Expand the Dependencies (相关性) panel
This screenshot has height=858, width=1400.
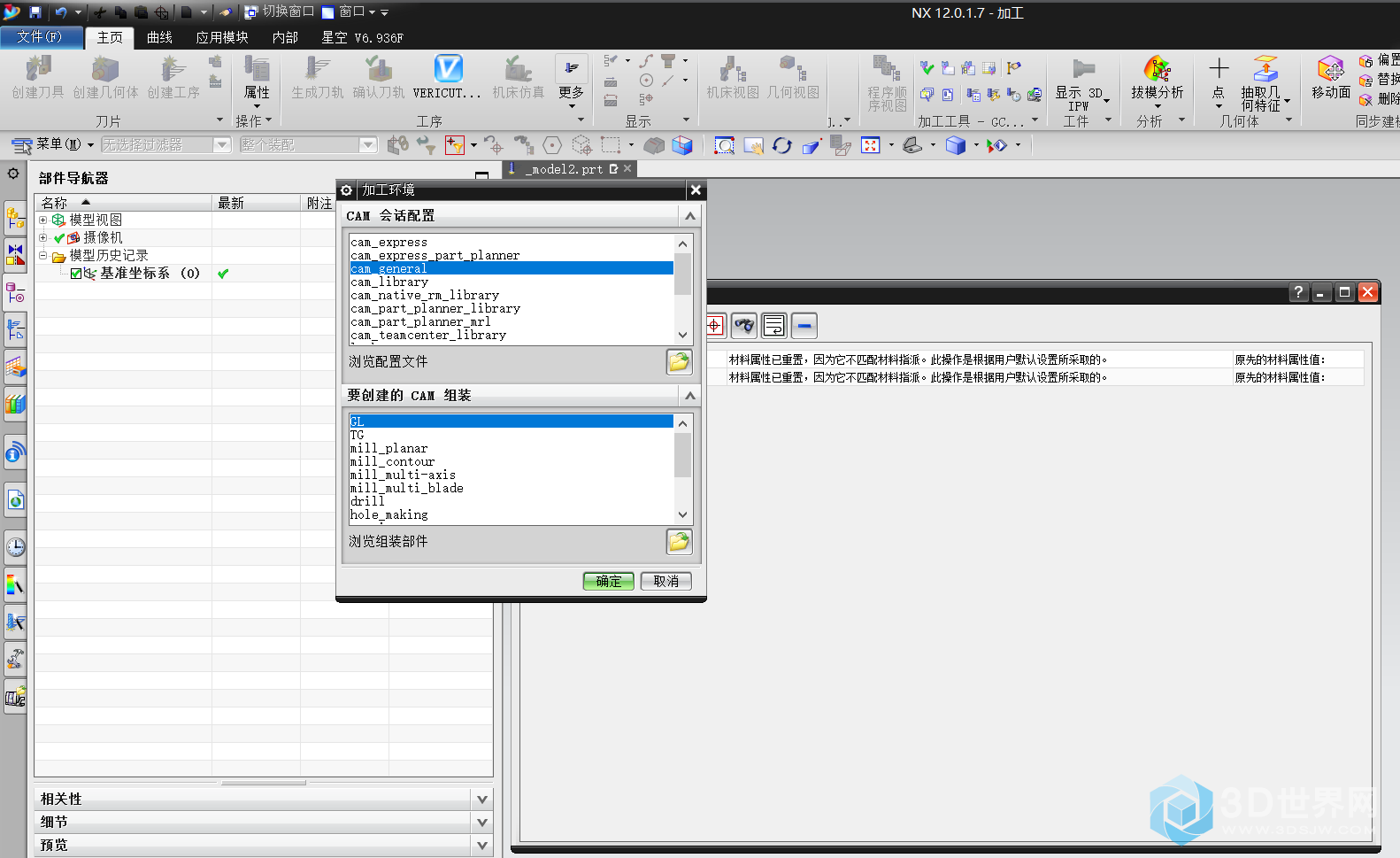tap(482, 799)
